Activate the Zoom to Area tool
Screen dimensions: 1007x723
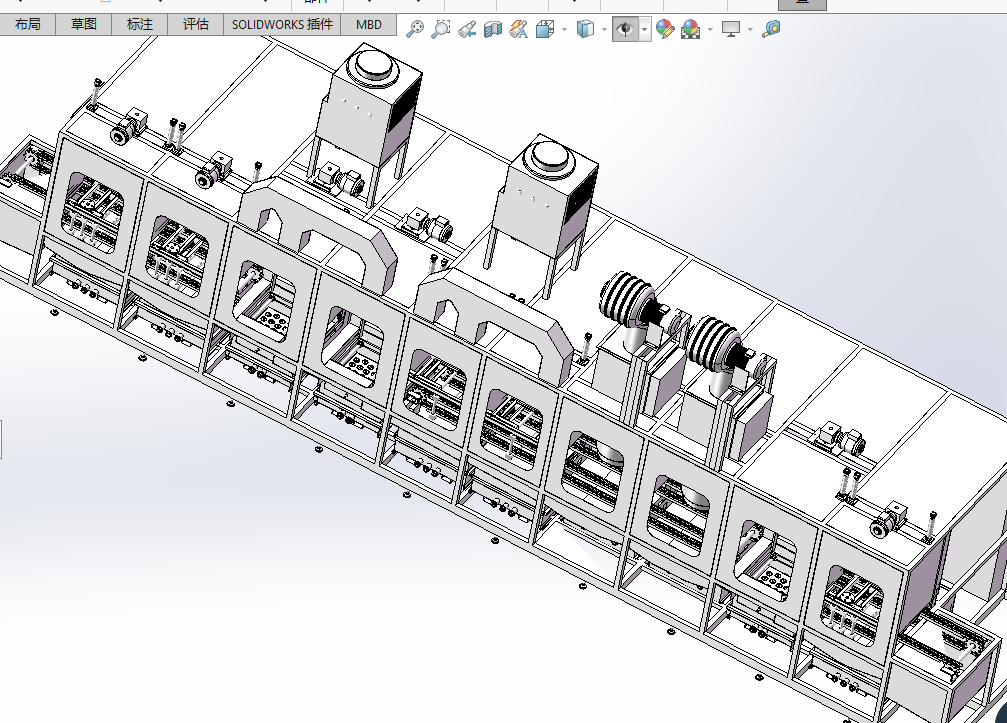pos(441,30)
